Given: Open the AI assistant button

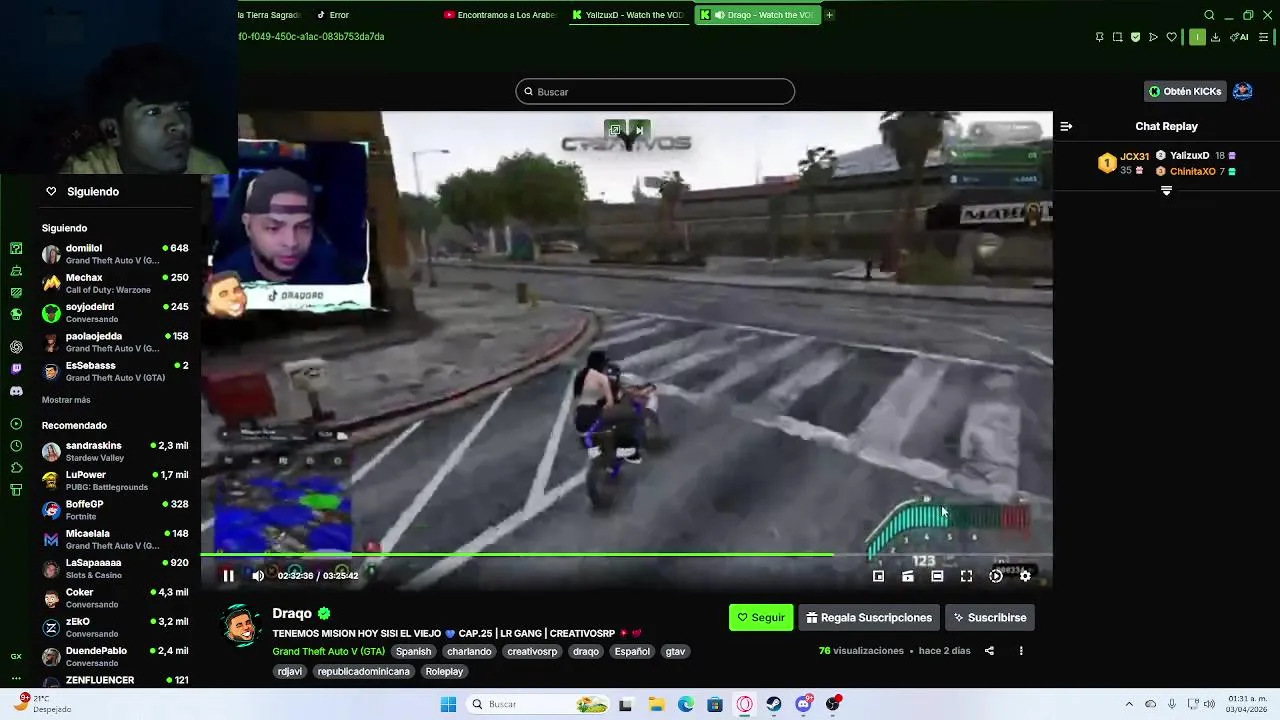Looking at the screenshot, I should point(1239,37).
